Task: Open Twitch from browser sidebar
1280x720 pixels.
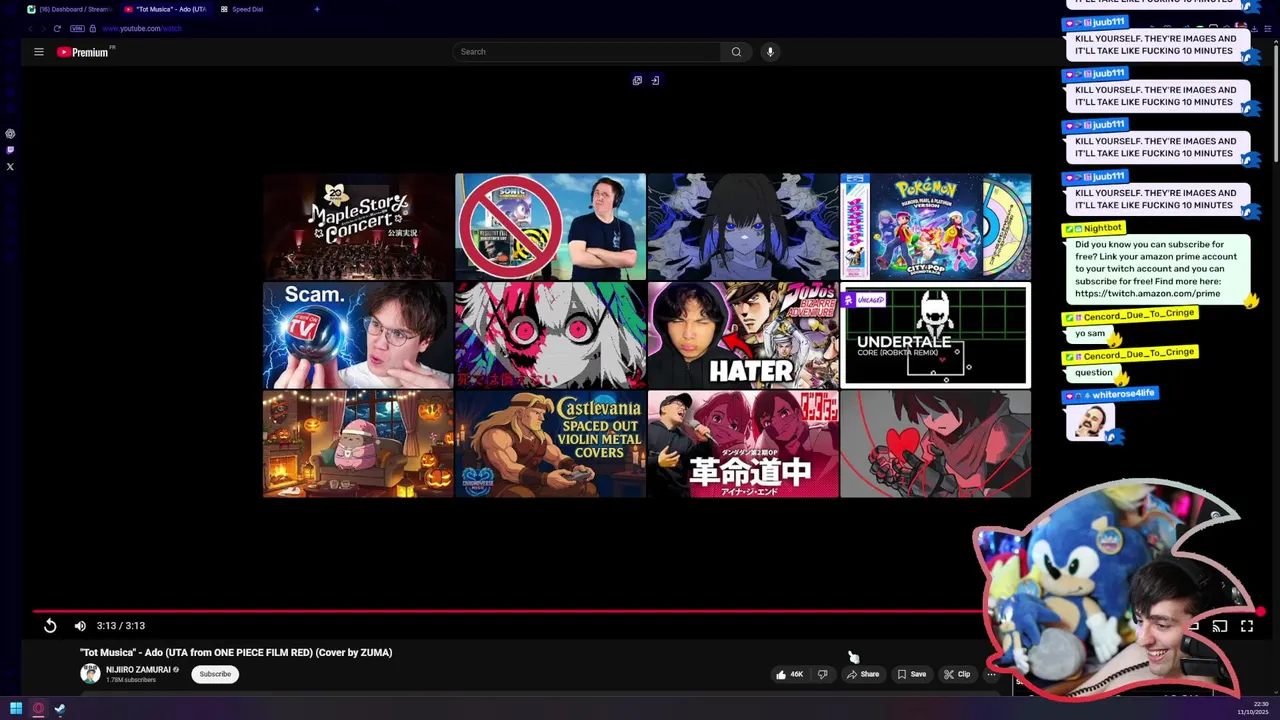Action: click(10, 150)
